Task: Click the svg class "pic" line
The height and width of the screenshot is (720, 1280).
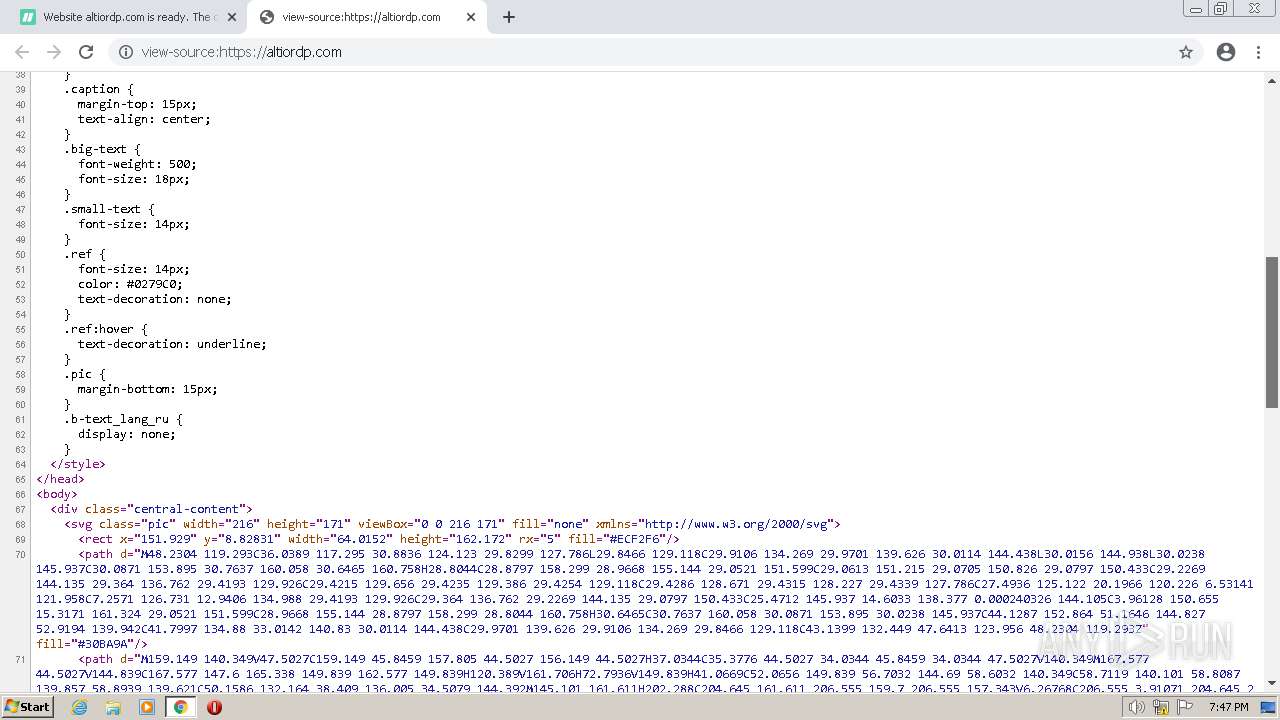Action: (452, 524)
